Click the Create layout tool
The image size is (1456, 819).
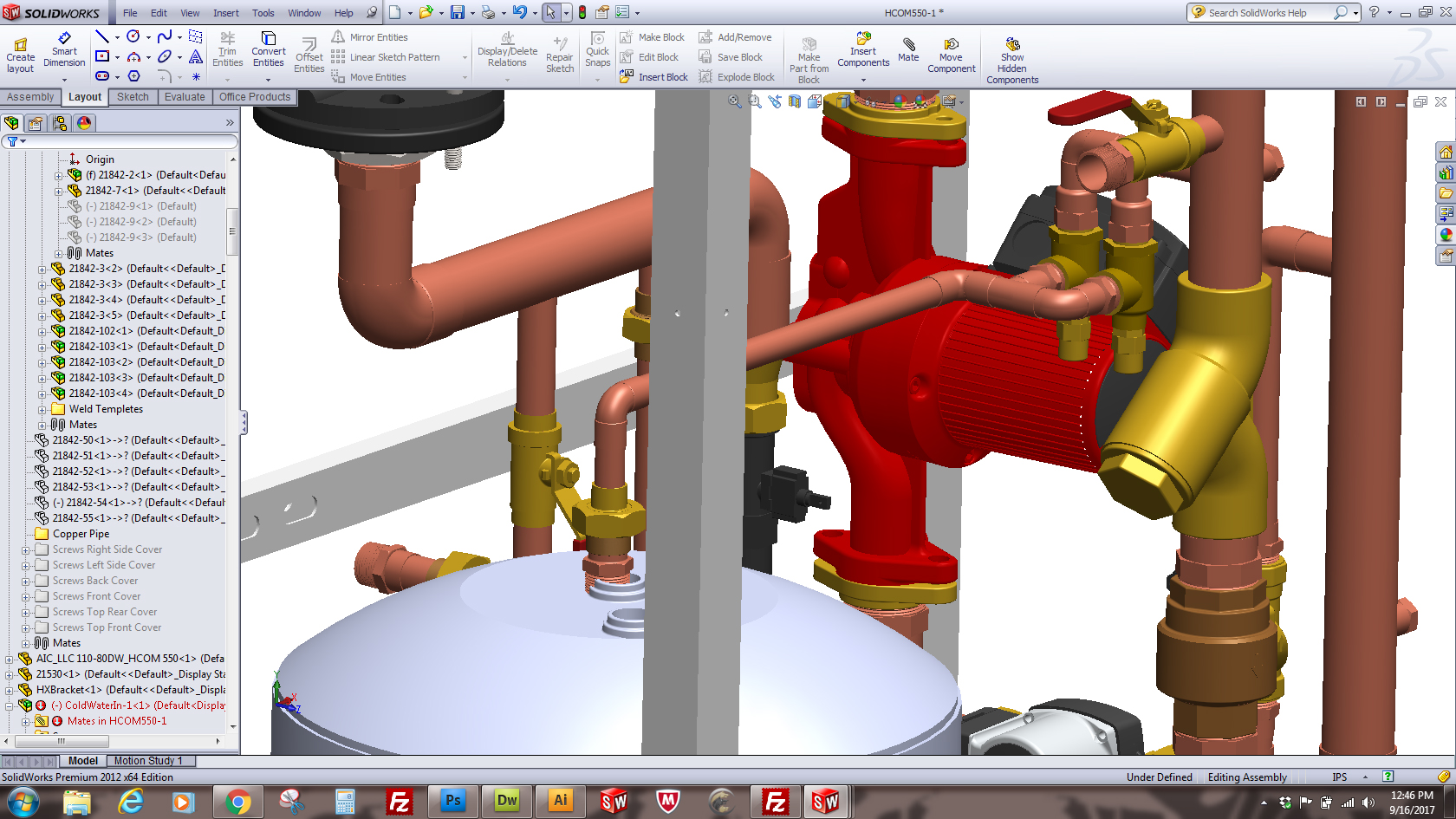click(x=20, y=55)
